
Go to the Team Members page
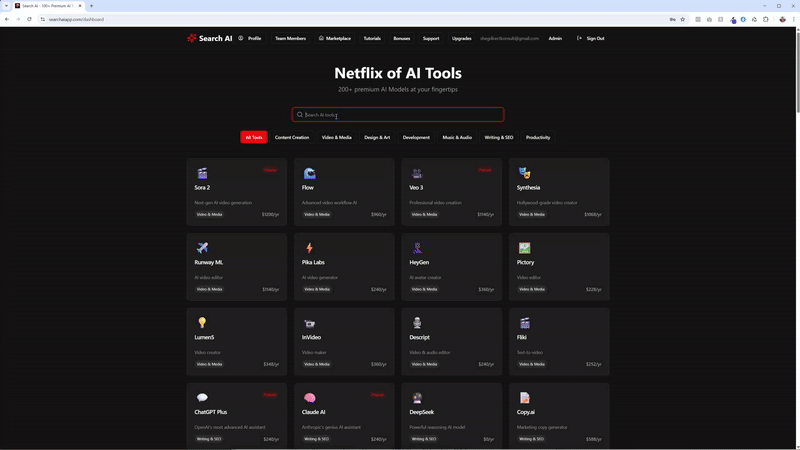[290, 38]
